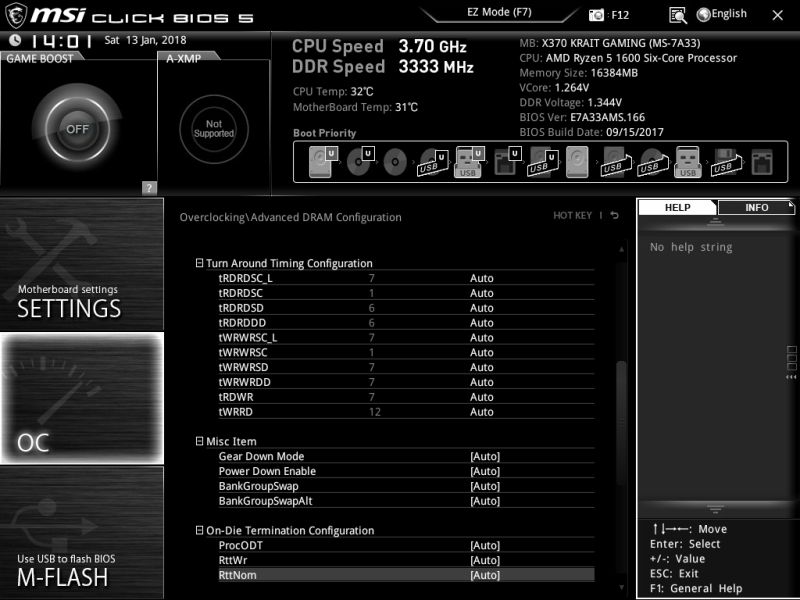Switch to the INFO tab
800x600 pixels.
tap(756, 207)
